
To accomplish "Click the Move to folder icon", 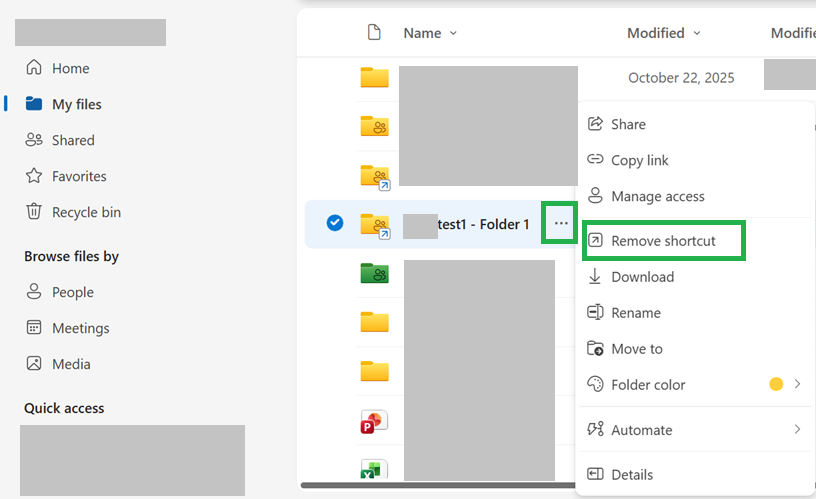I will [x=595, y=348].
